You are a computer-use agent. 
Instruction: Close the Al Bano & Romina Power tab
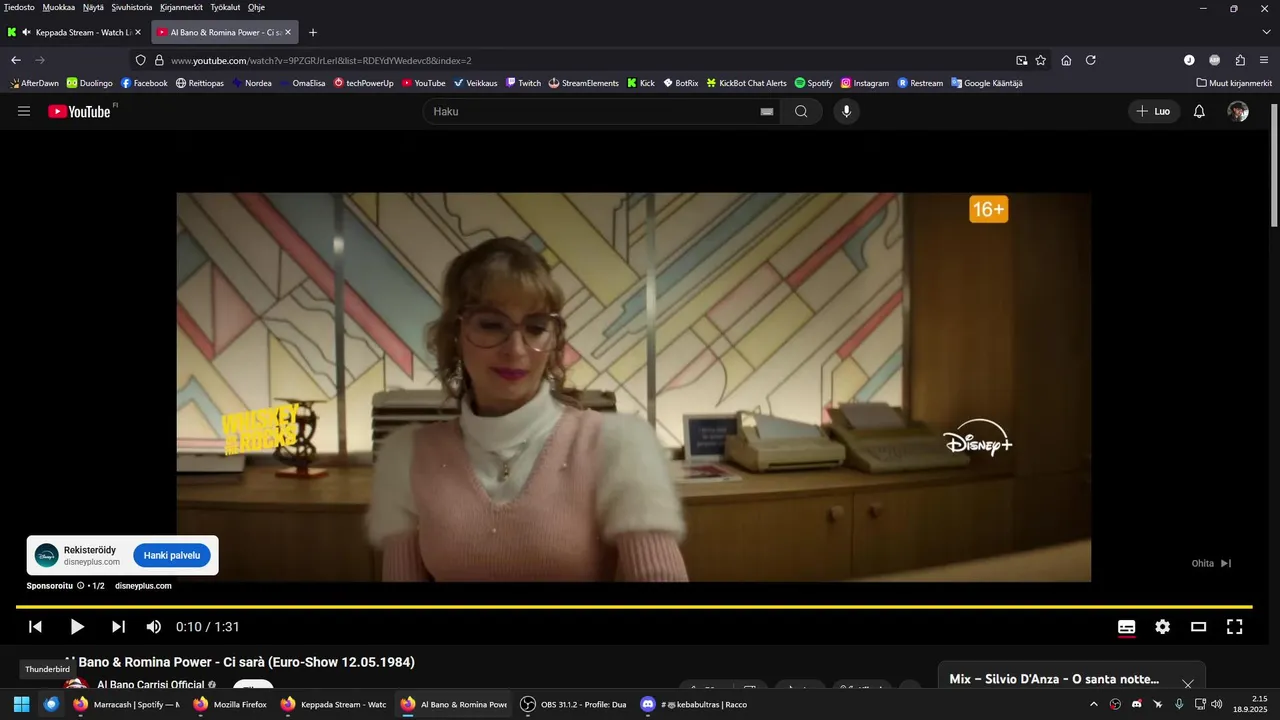click(x=288, y=32)
